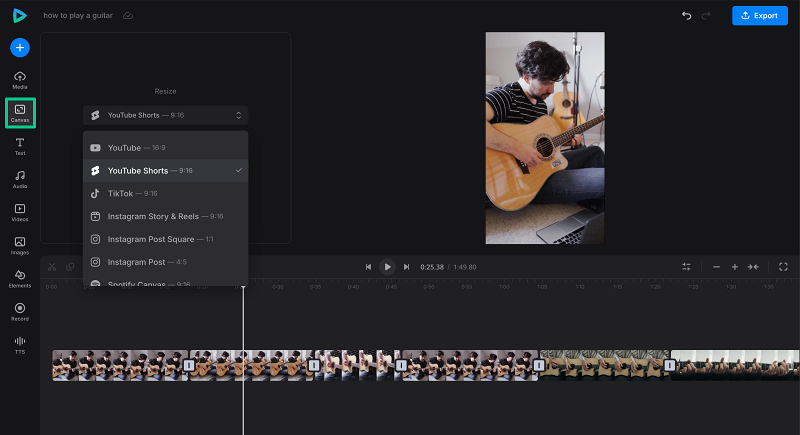This screenshot has width=800, height=435.
Task: Click the Export button
Action: tap(760, 16)
